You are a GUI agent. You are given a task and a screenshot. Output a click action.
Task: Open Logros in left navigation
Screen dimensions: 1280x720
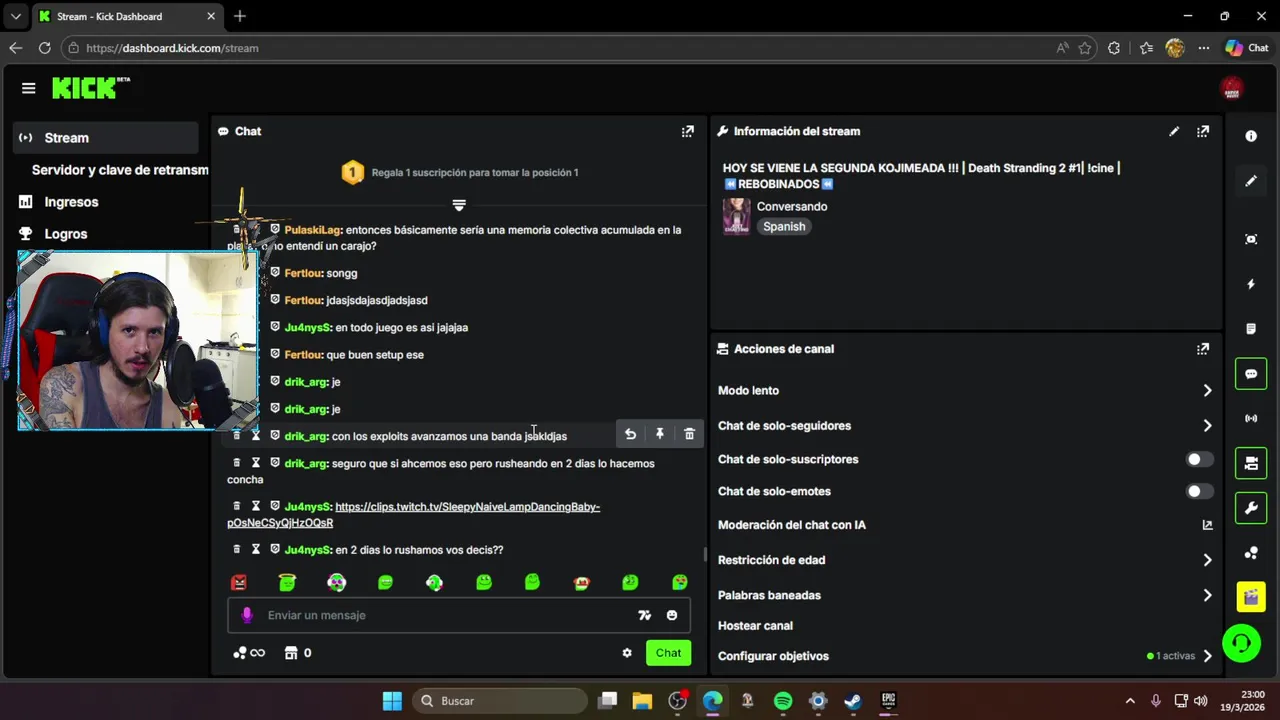point(65,234)
